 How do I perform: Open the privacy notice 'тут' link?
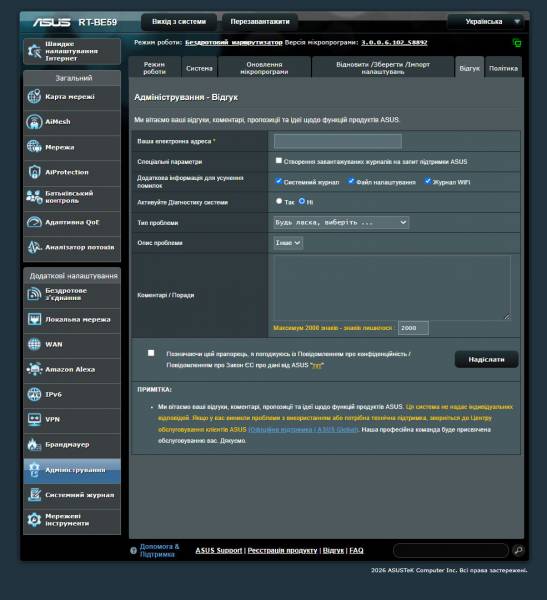click(x=317, y=365)
